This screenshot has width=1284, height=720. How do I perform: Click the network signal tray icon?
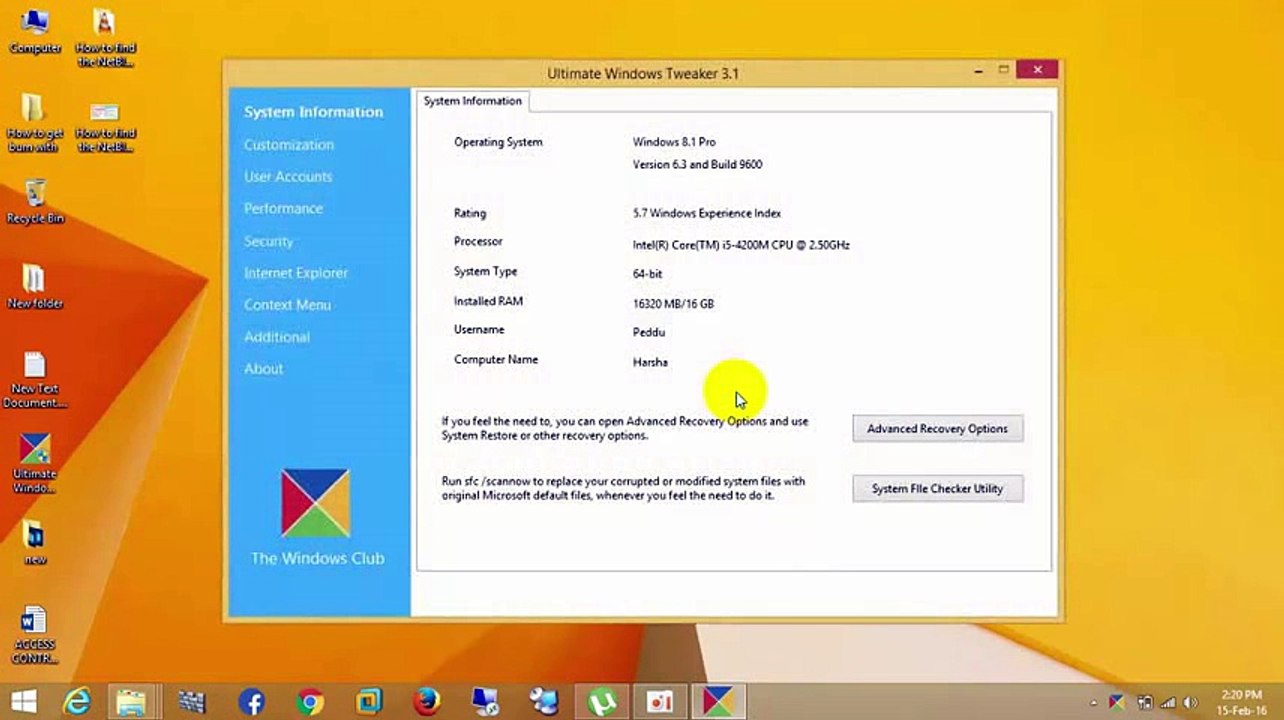pyautogui.click(x=1168, y=703)
